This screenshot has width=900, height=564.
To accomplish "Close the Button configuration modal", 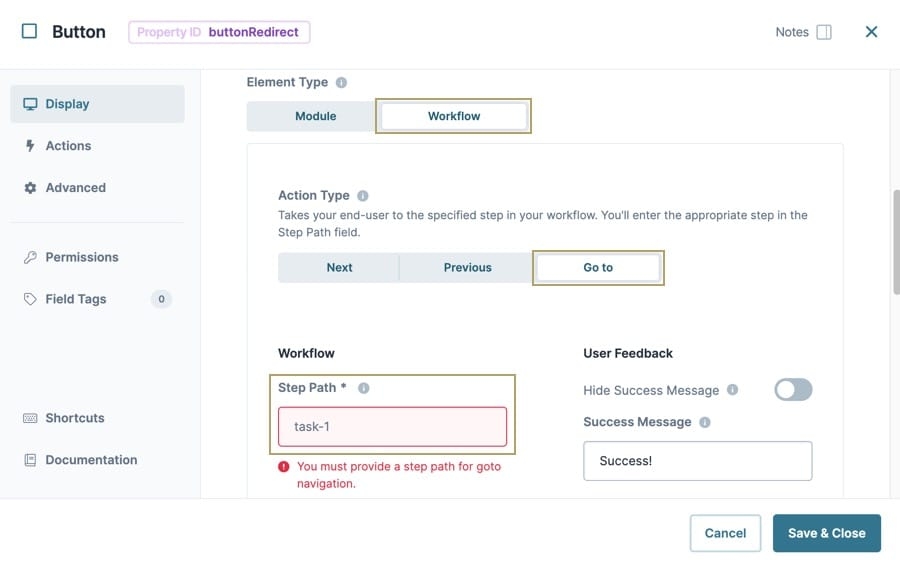I will tap(871, 32).
